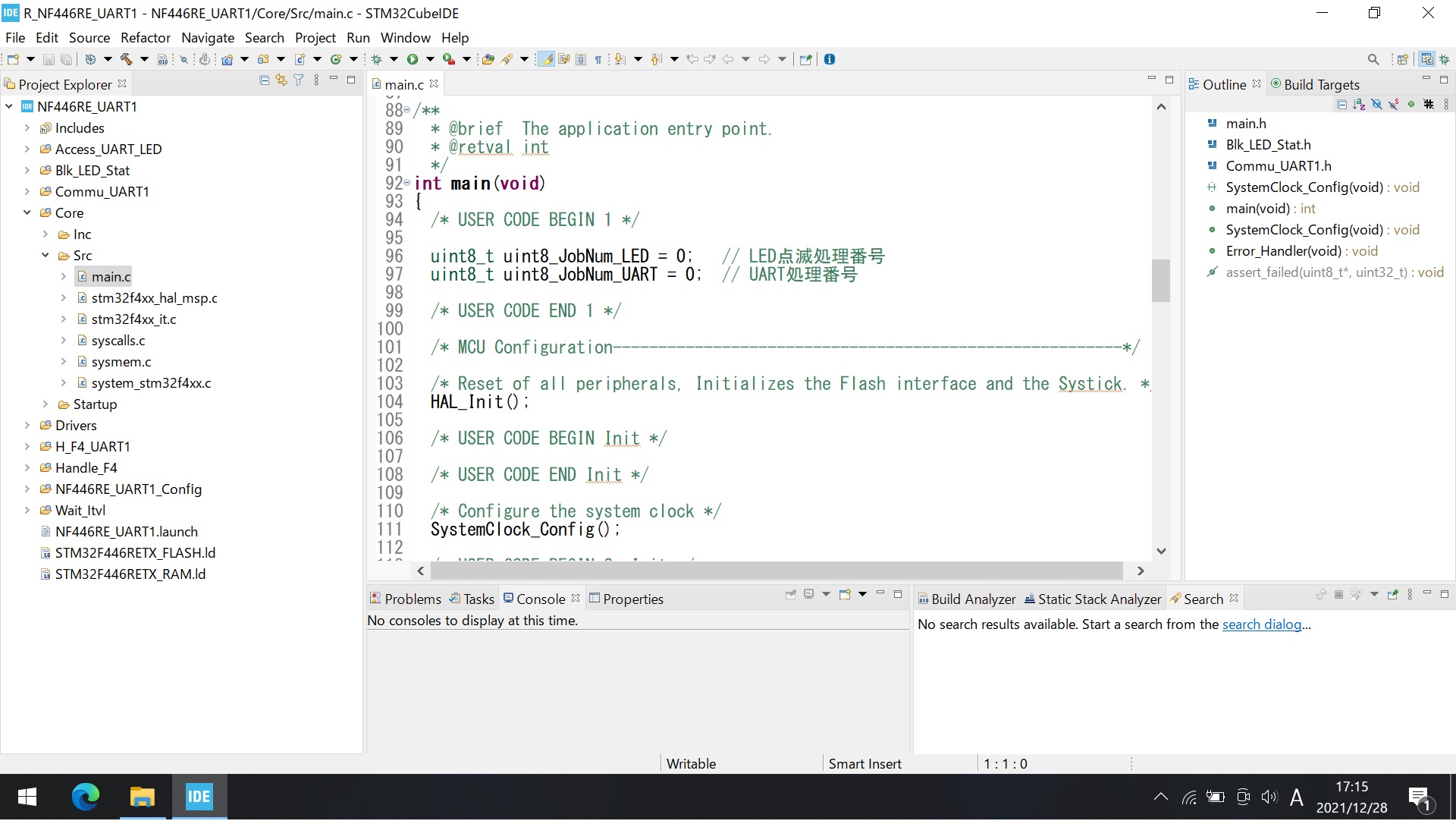Expand the Access_UART_LED folder
This screenshot has height=824, width=1456.
(x=26, y=148)
